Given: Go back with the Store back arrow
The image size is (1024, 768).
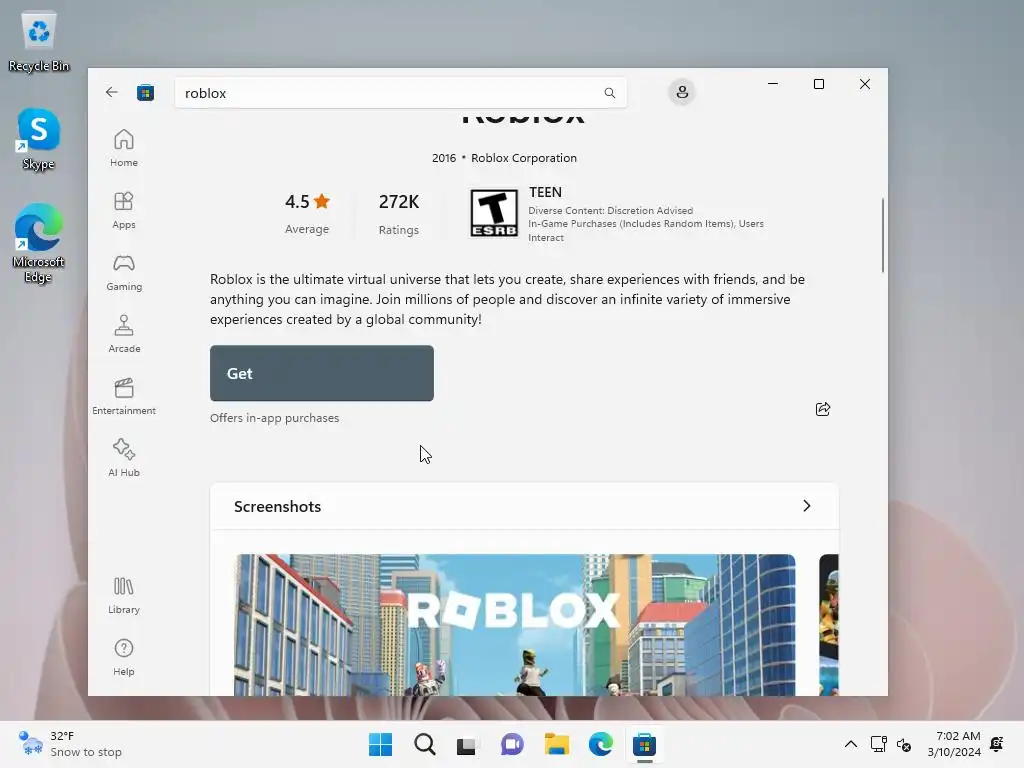Looking at the screenshot, I should coord(112,92).
